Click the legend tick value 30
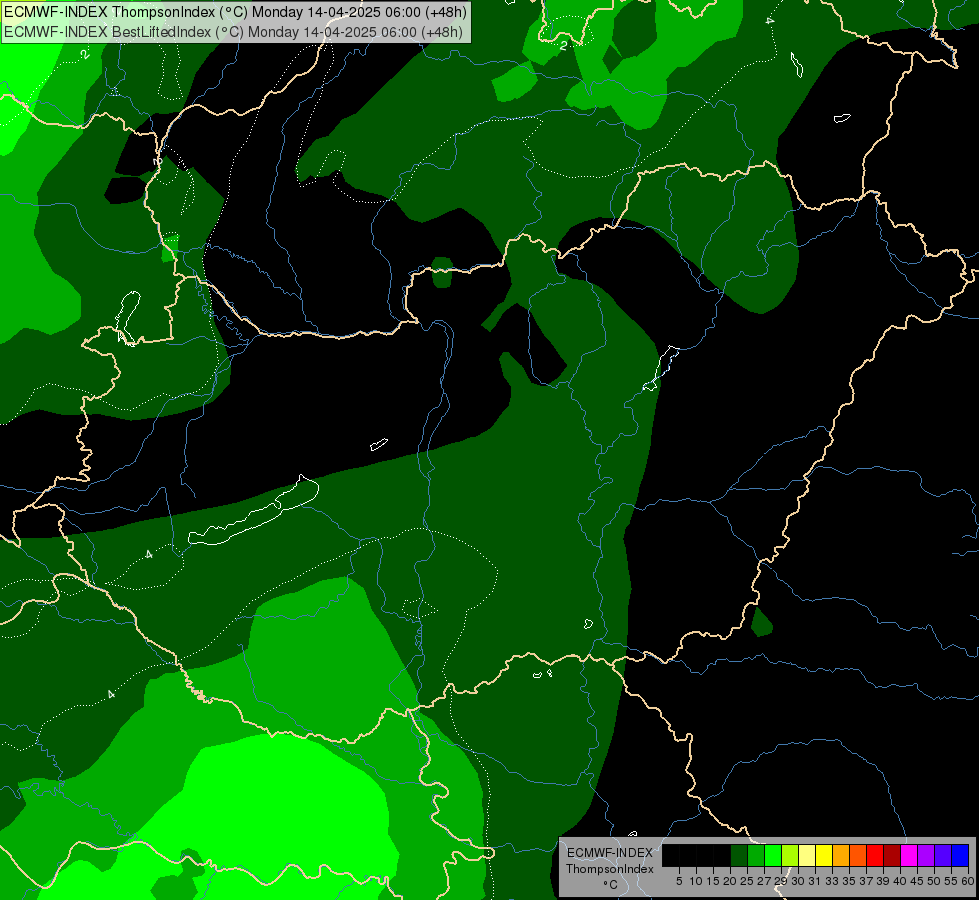The height and width of the screenshot is (900, 979). [798, 881]
